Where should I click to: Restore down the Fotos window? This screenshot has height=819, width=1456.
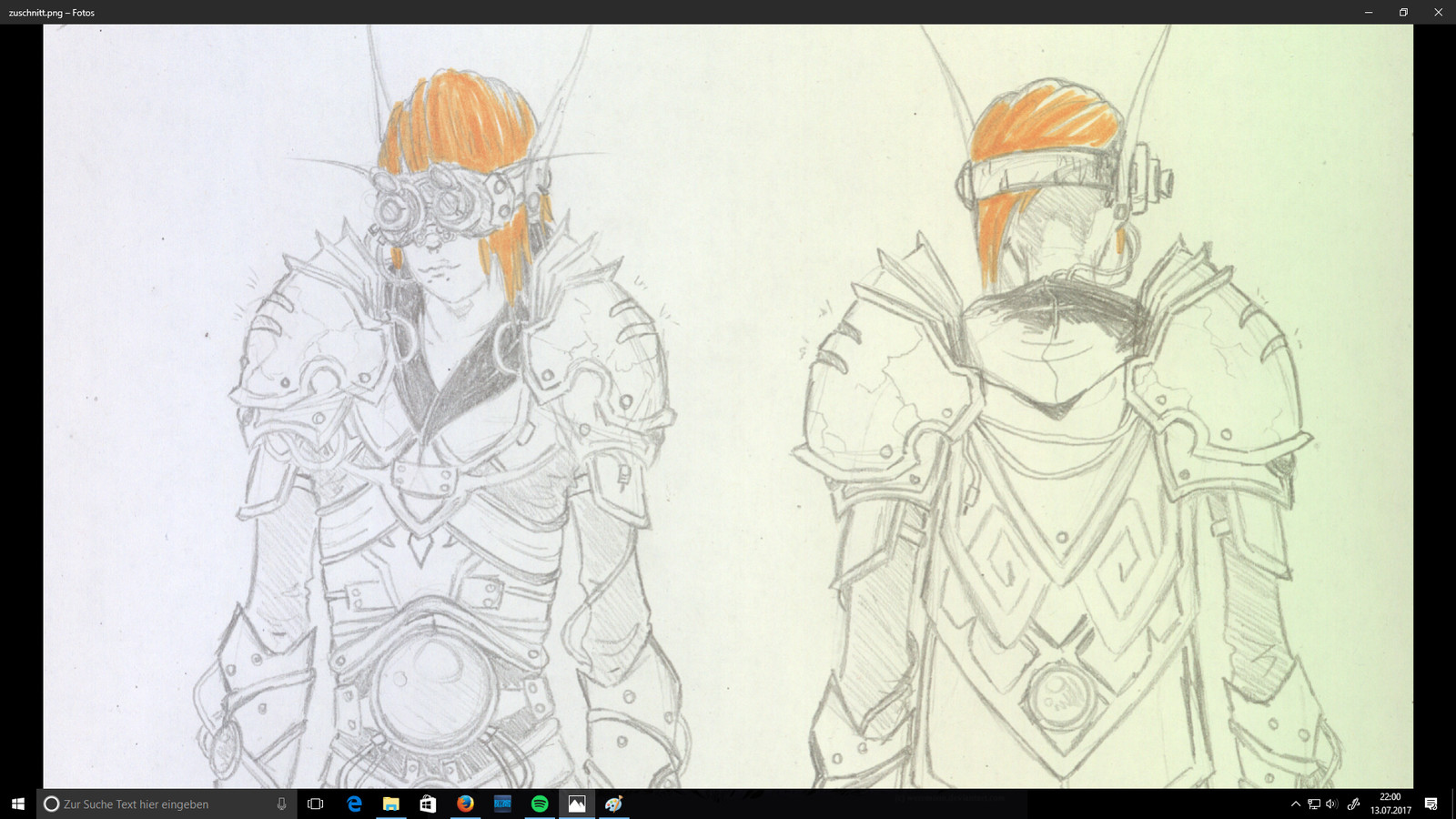coord(1403,12)
